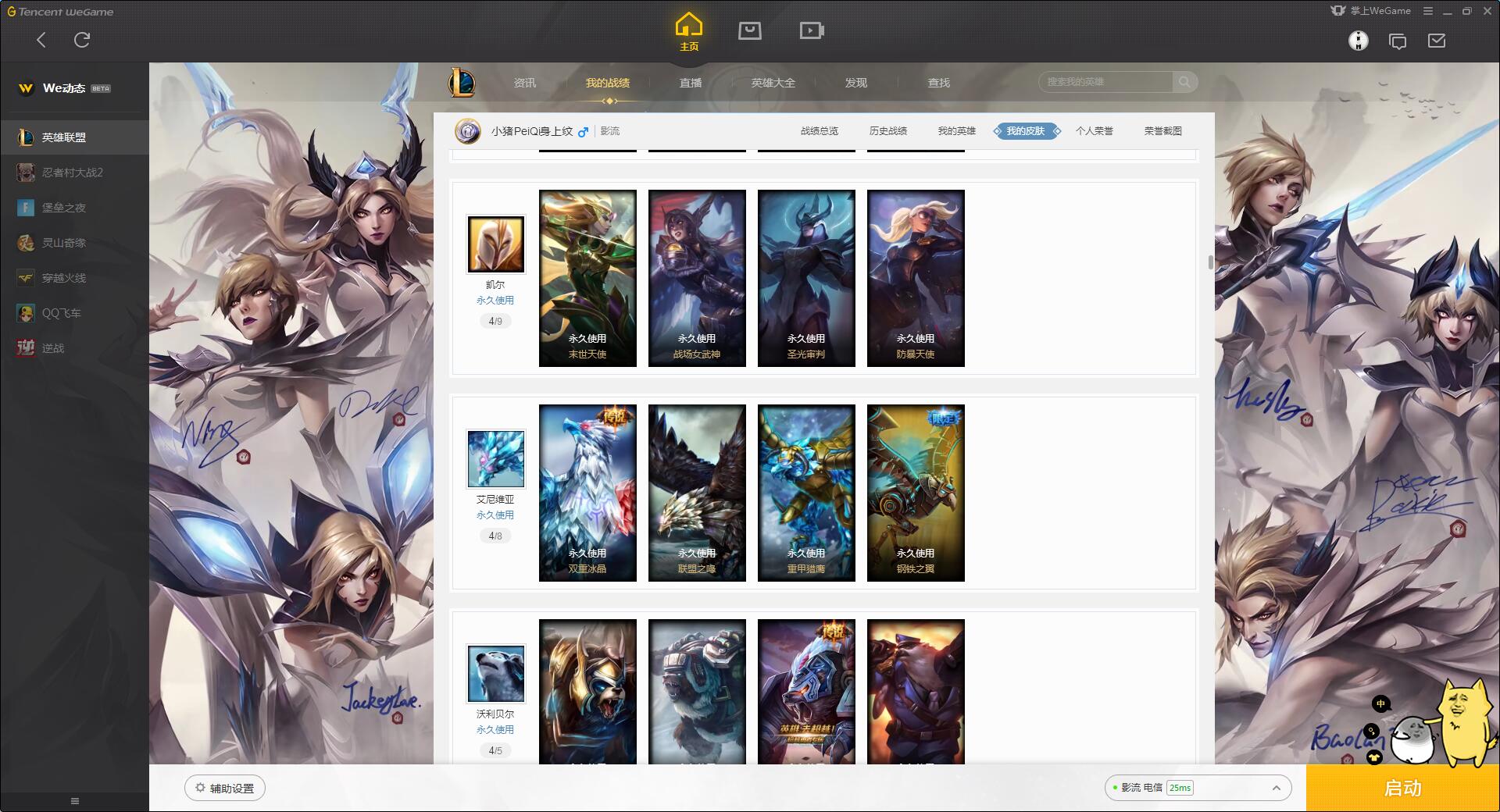Select 逆战 in the sidebar

point(74,348)
